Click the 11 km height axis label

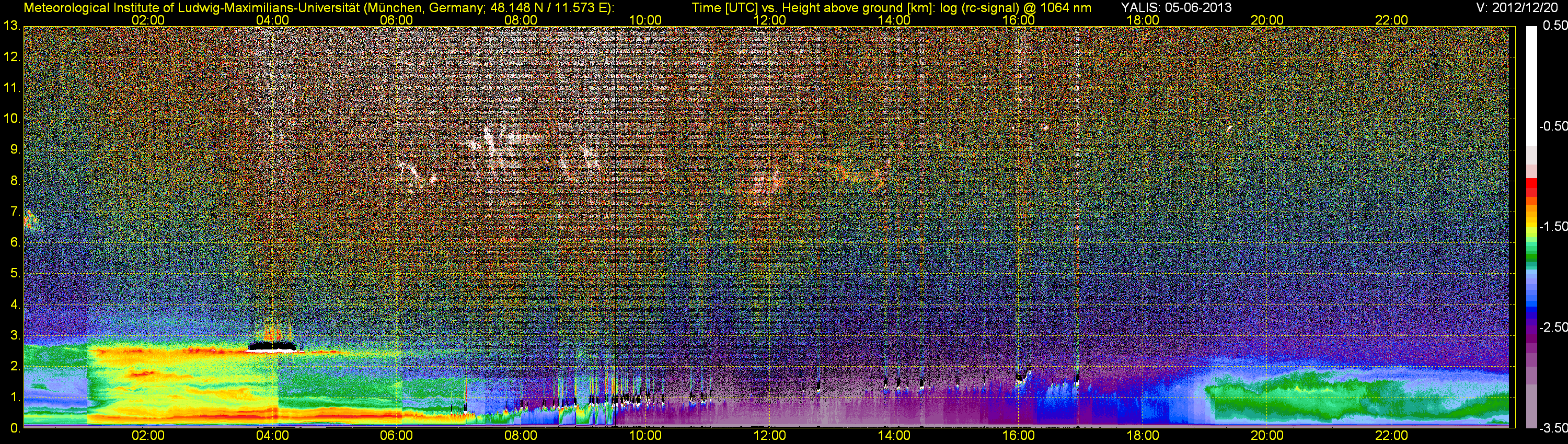pyautogui.click(x=11, y=88)
